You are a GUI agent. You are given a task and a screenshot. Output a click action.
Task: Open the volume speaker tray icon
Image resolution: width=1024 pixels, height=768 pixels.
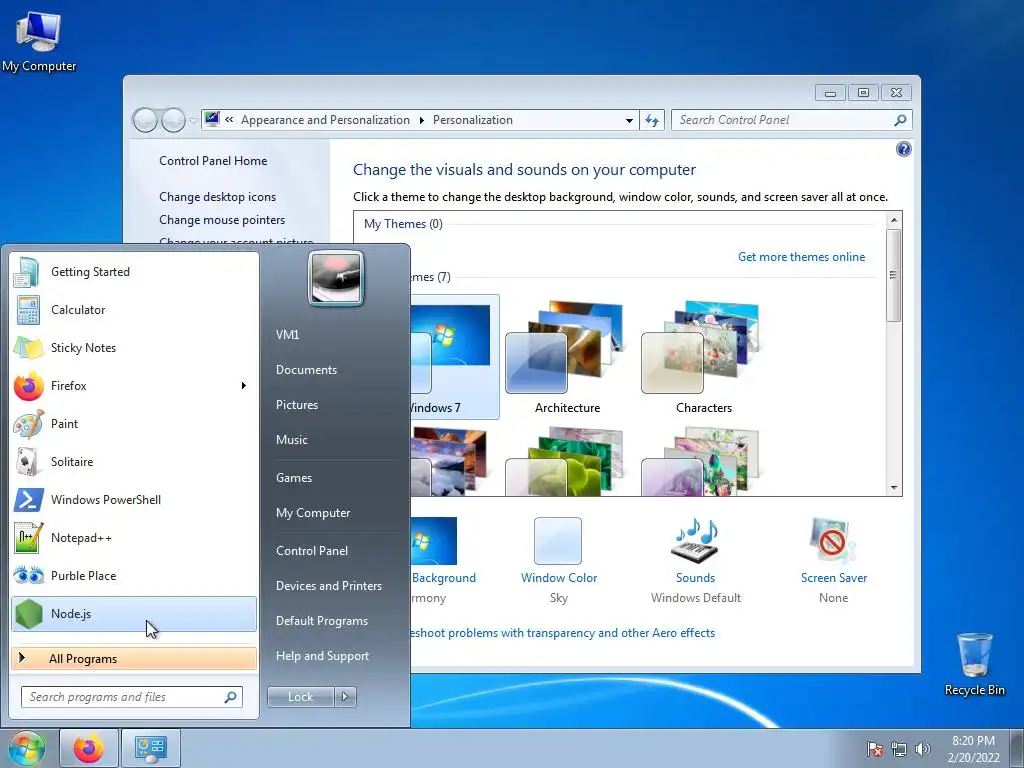pos(922,749)
